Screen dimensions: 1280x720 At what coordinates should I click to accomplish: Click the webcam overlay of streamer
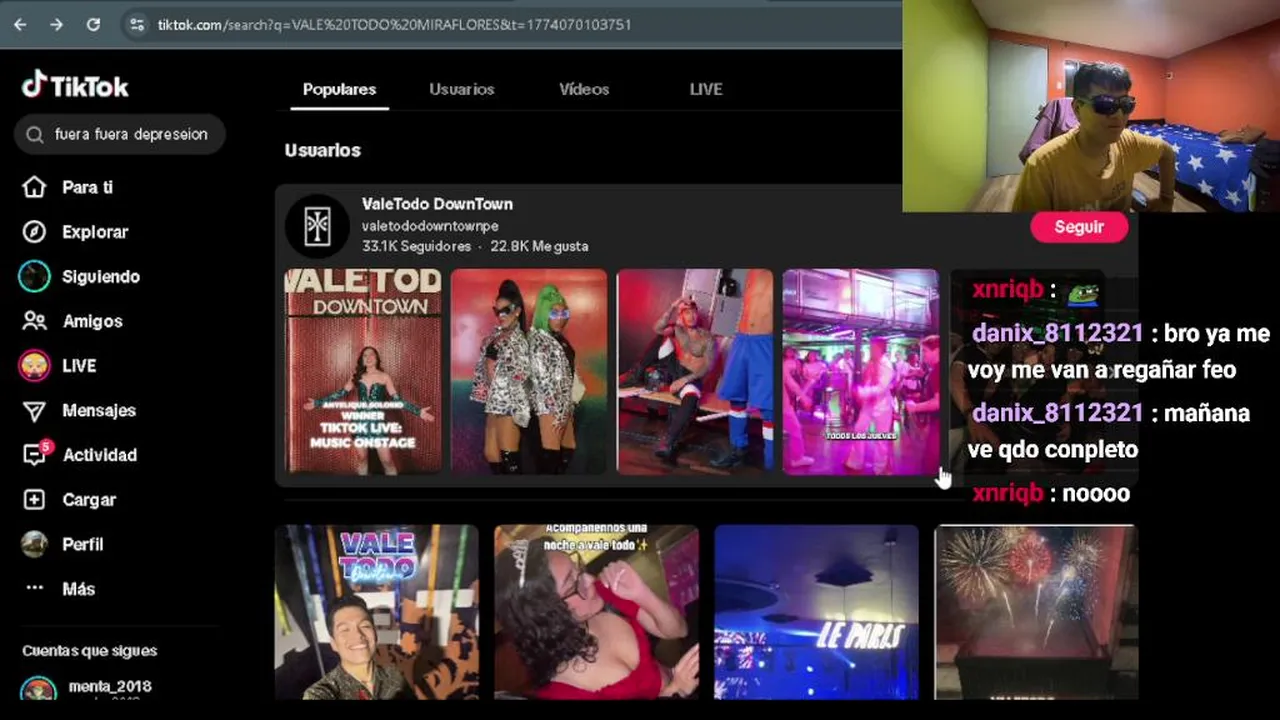(1091, 106)
